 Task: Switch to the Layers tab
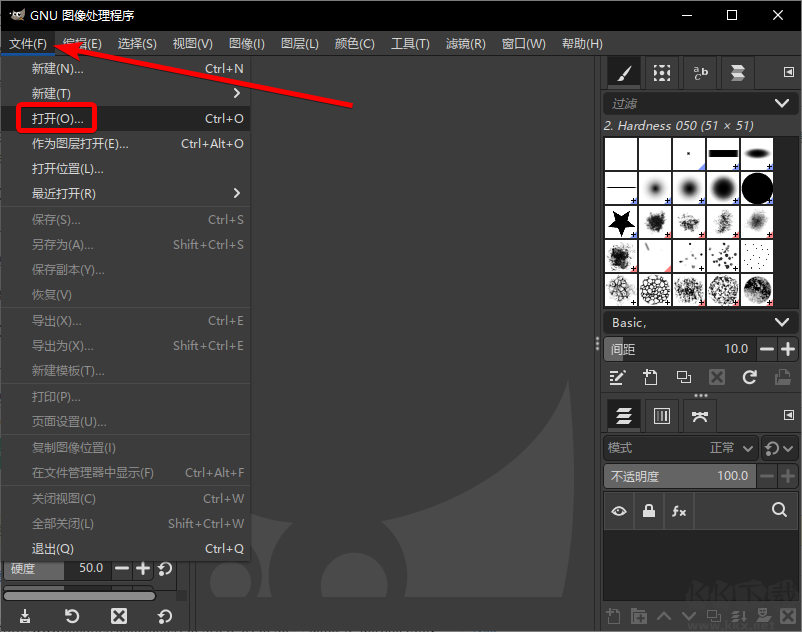623,416
